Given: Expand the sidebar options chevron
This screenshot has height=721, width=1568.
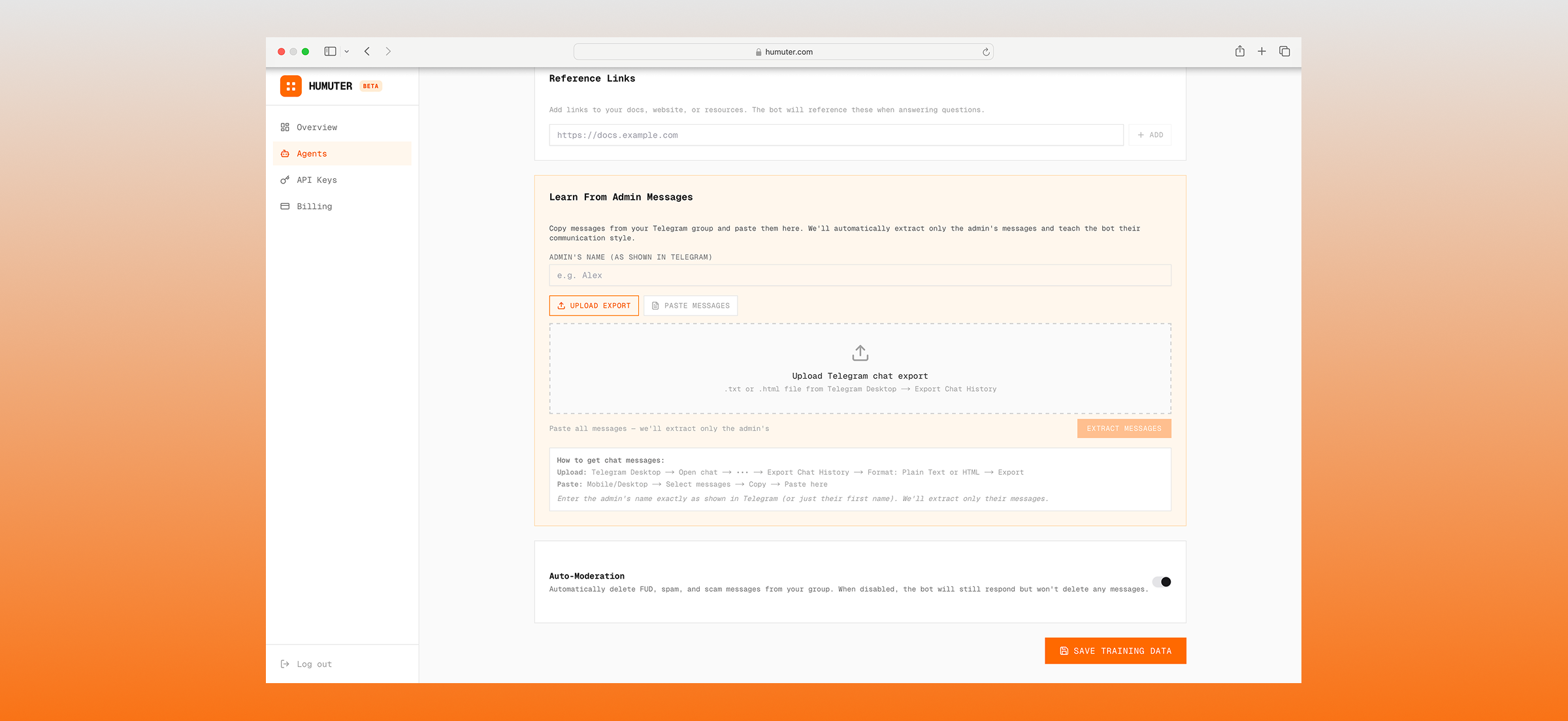Looking at the screenshot, I should coord(347,52).
